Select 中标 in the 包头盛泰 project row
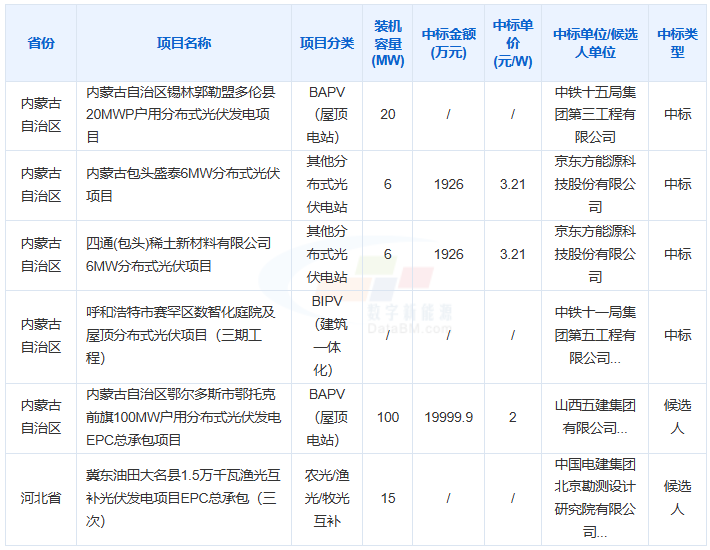This screenshot has height=550, width=710. pyautogui.click(x=677, y=185)
